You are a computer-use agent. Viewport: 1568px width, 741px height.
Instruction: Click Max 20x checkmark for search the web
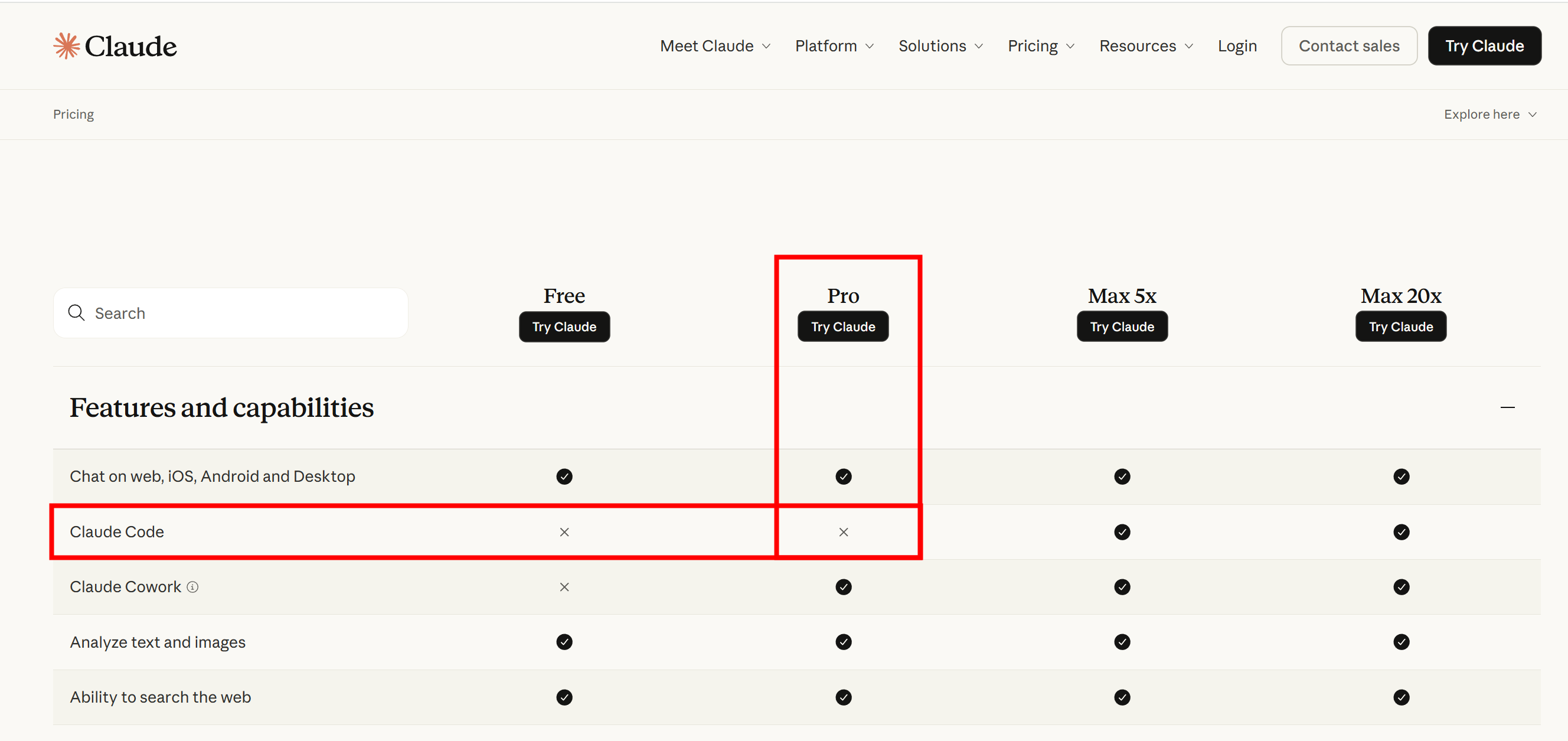click(x=1400, y=697)
